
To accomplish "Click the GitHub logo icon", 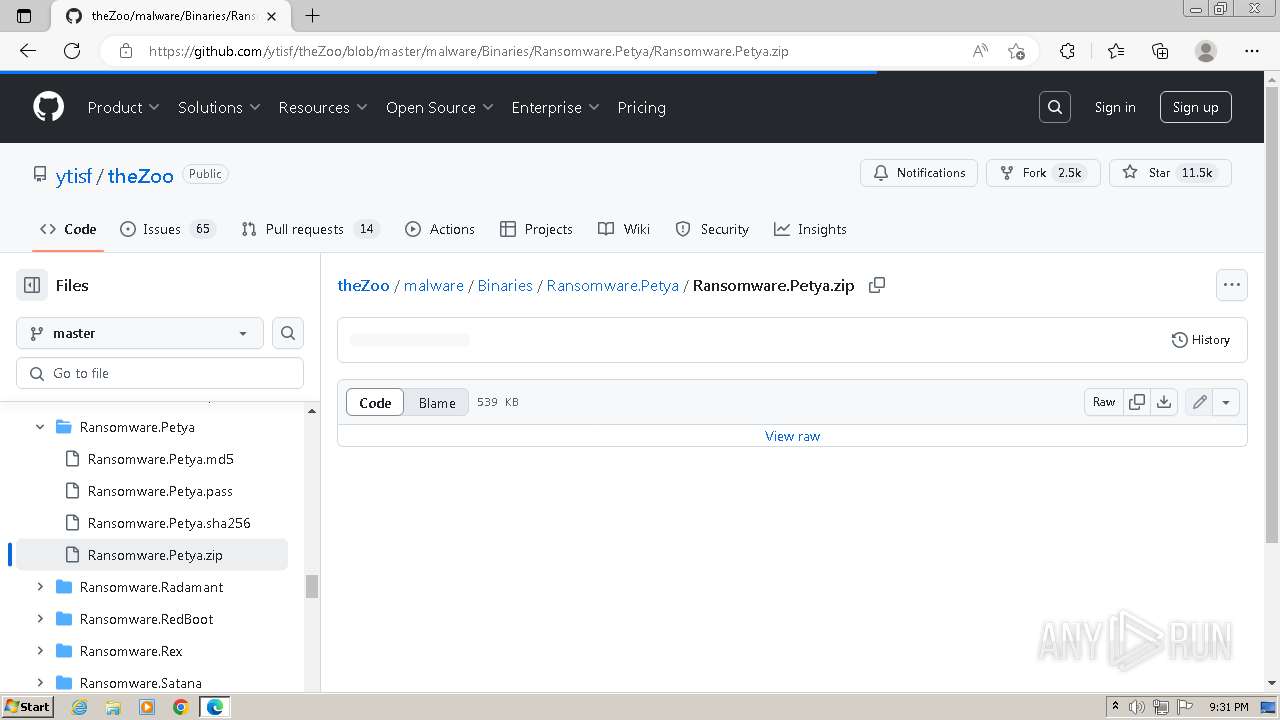I will click(48, 107).
